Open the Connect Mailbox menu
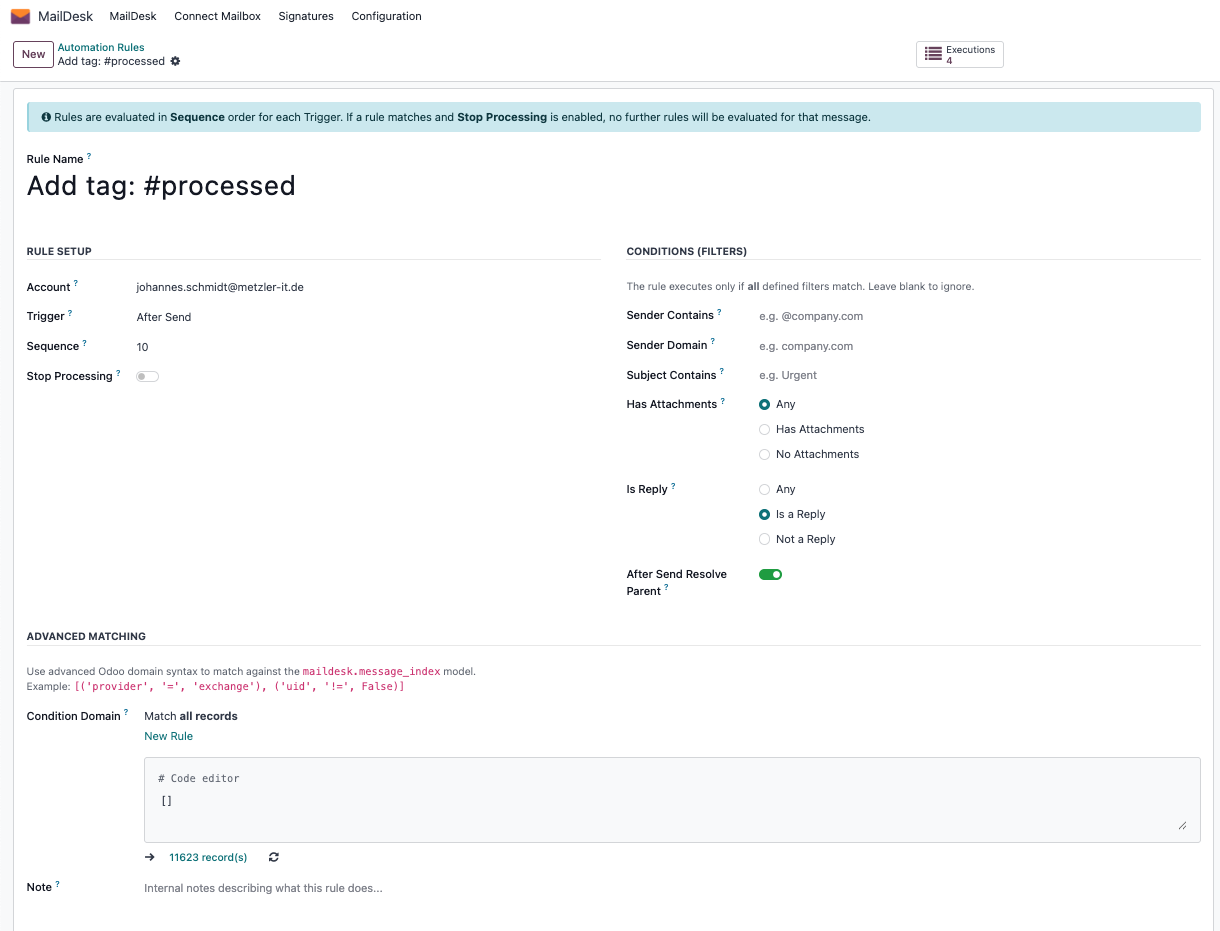 [x=217, y=16]
